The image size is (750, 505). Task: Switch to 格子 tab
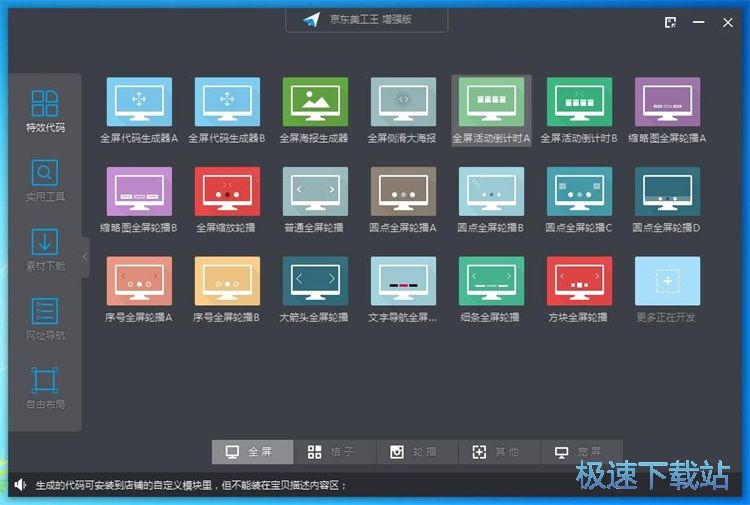click(334, 452)
